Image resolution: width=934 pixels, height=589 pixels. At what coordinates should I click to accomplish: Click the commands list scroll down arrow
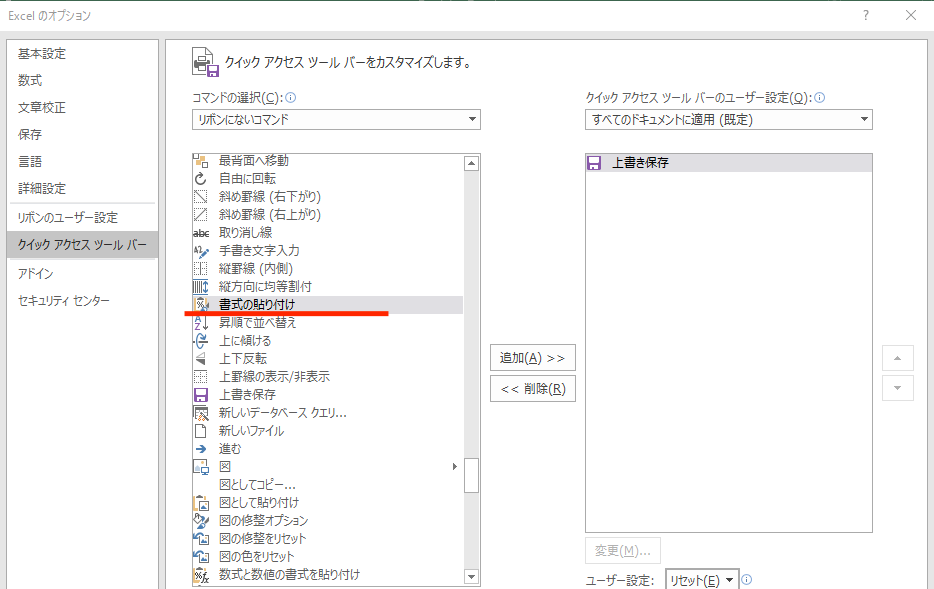click(472, 576)
